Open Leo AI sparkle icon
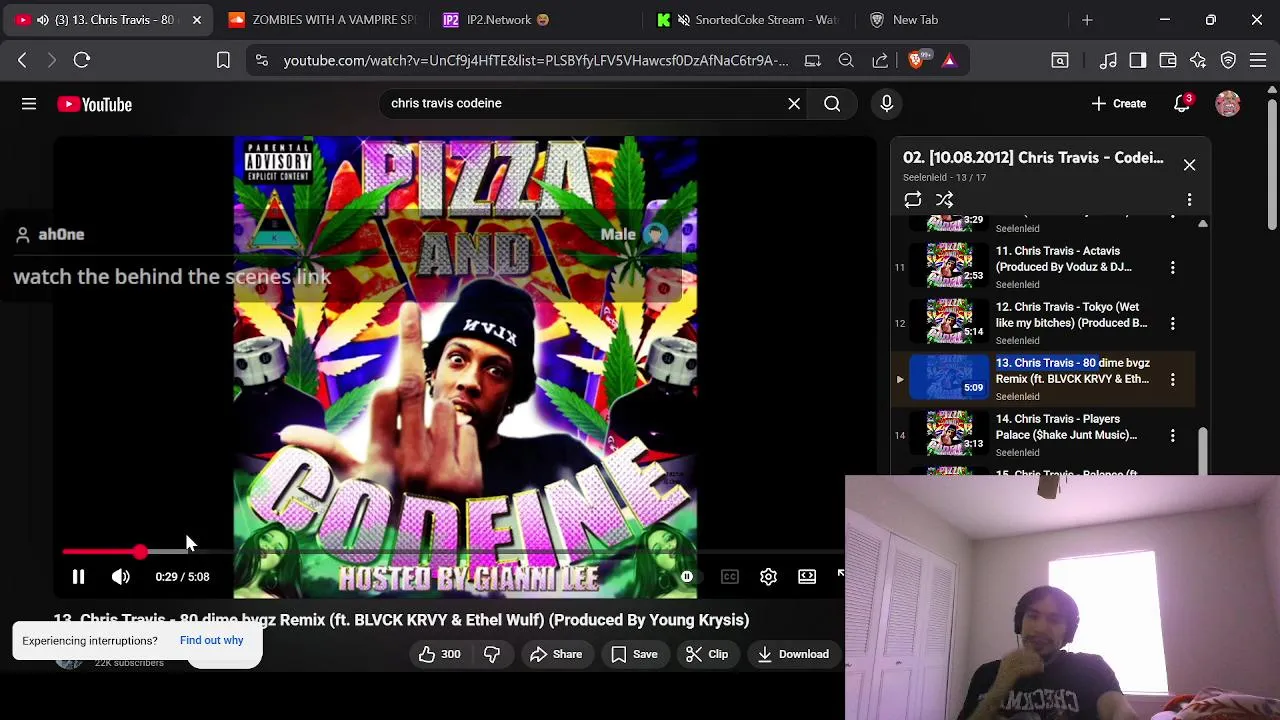The width and height of the screenshot is (1280, 720). (x=1198, y=61)
